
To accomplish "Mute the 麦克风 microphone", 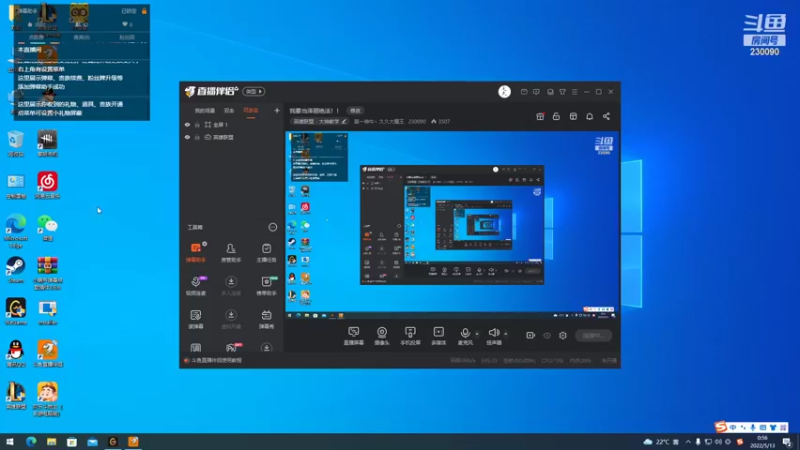I will [x=465, y=336].
